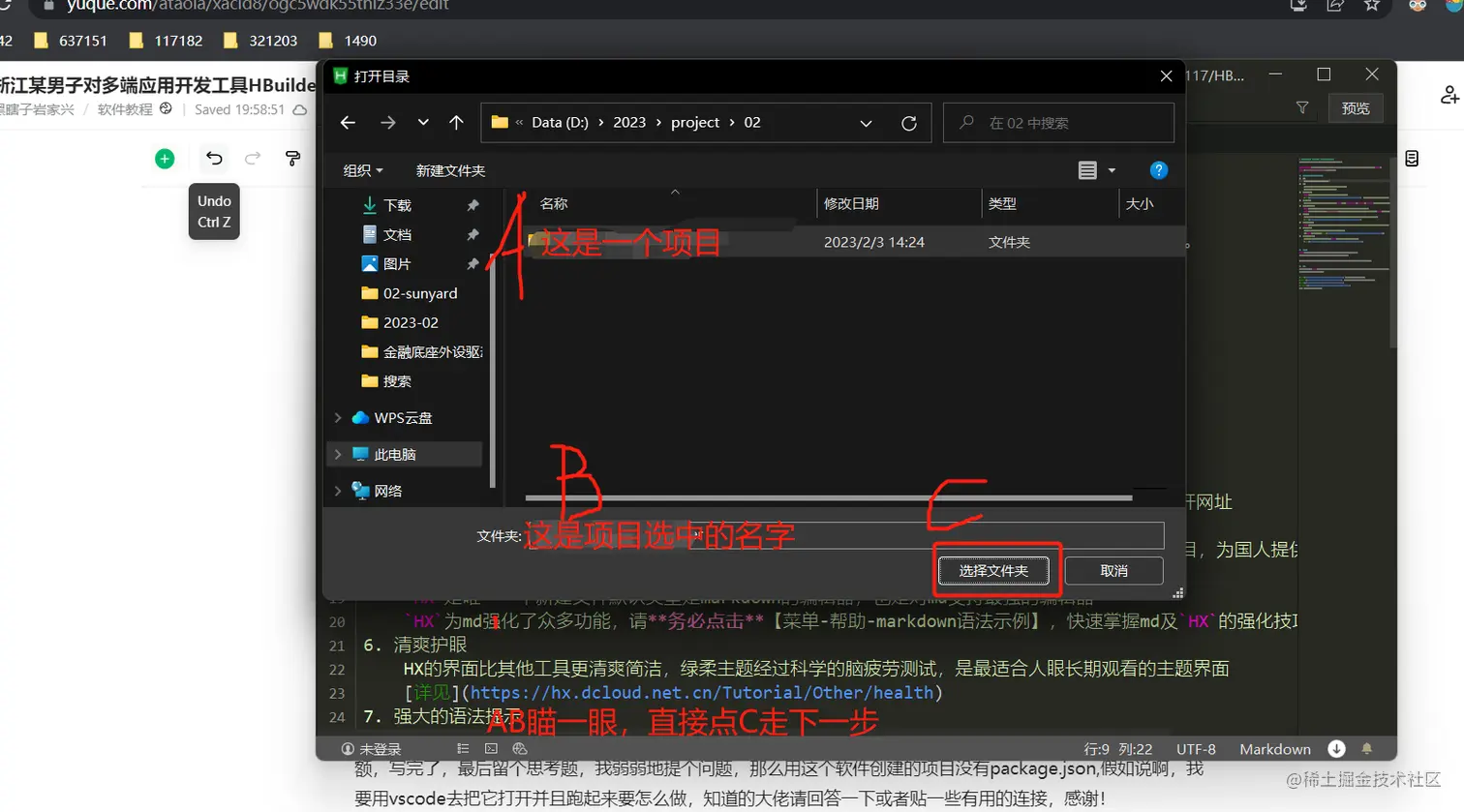
Task: Click the Markdown language mode indicator
Action: point(1275,749)
